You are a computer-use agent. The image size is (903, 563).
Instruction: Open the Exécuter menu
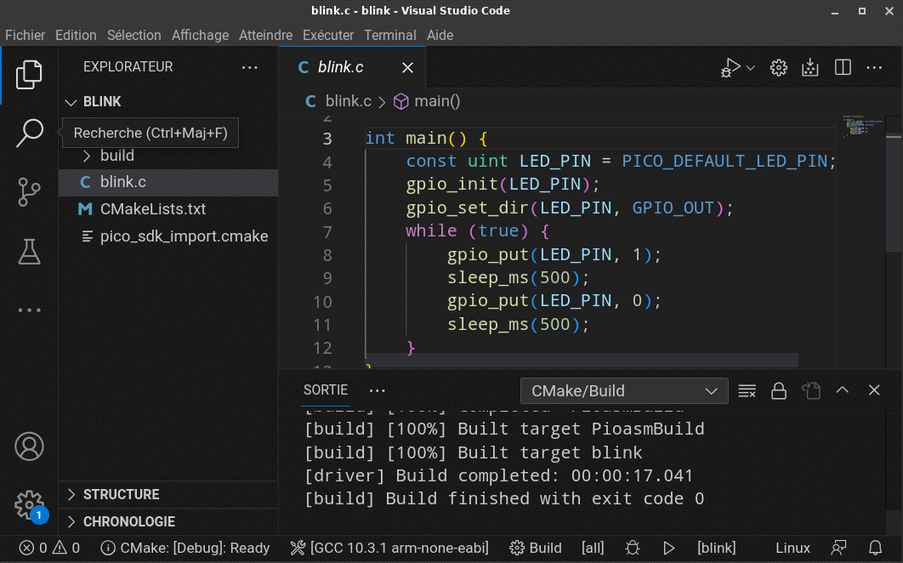pyautogui.click(x=328, y=35)
